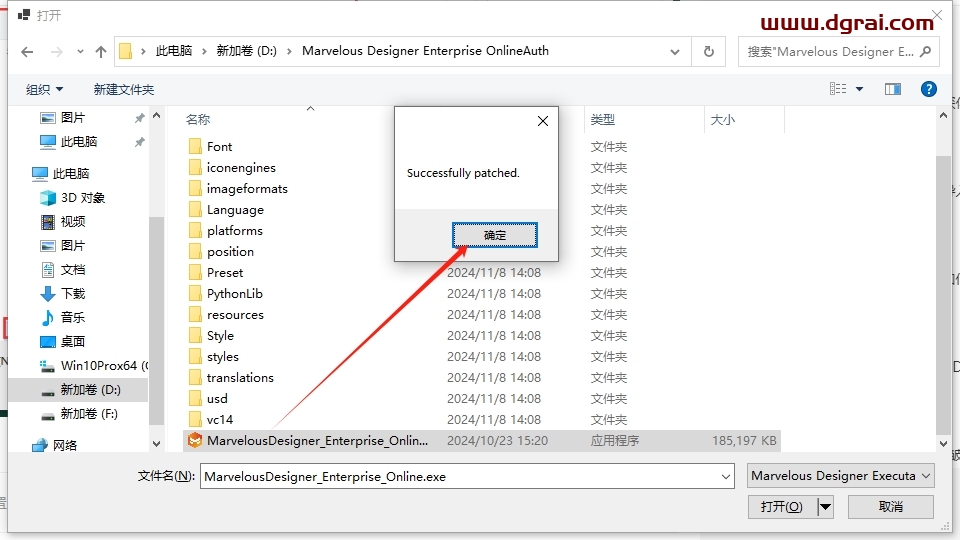Viewport: 960px width, 540px height.
Task: Expand the address bar history dropdown
Action: tap(675, 52)
